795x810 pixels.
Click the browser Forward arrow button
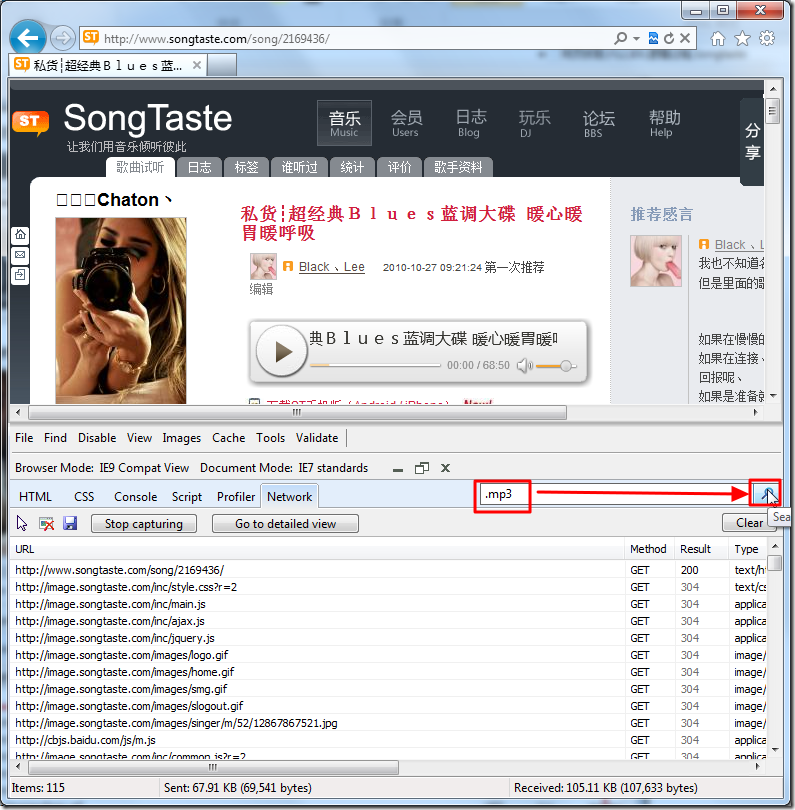click(x=63, y=38)
